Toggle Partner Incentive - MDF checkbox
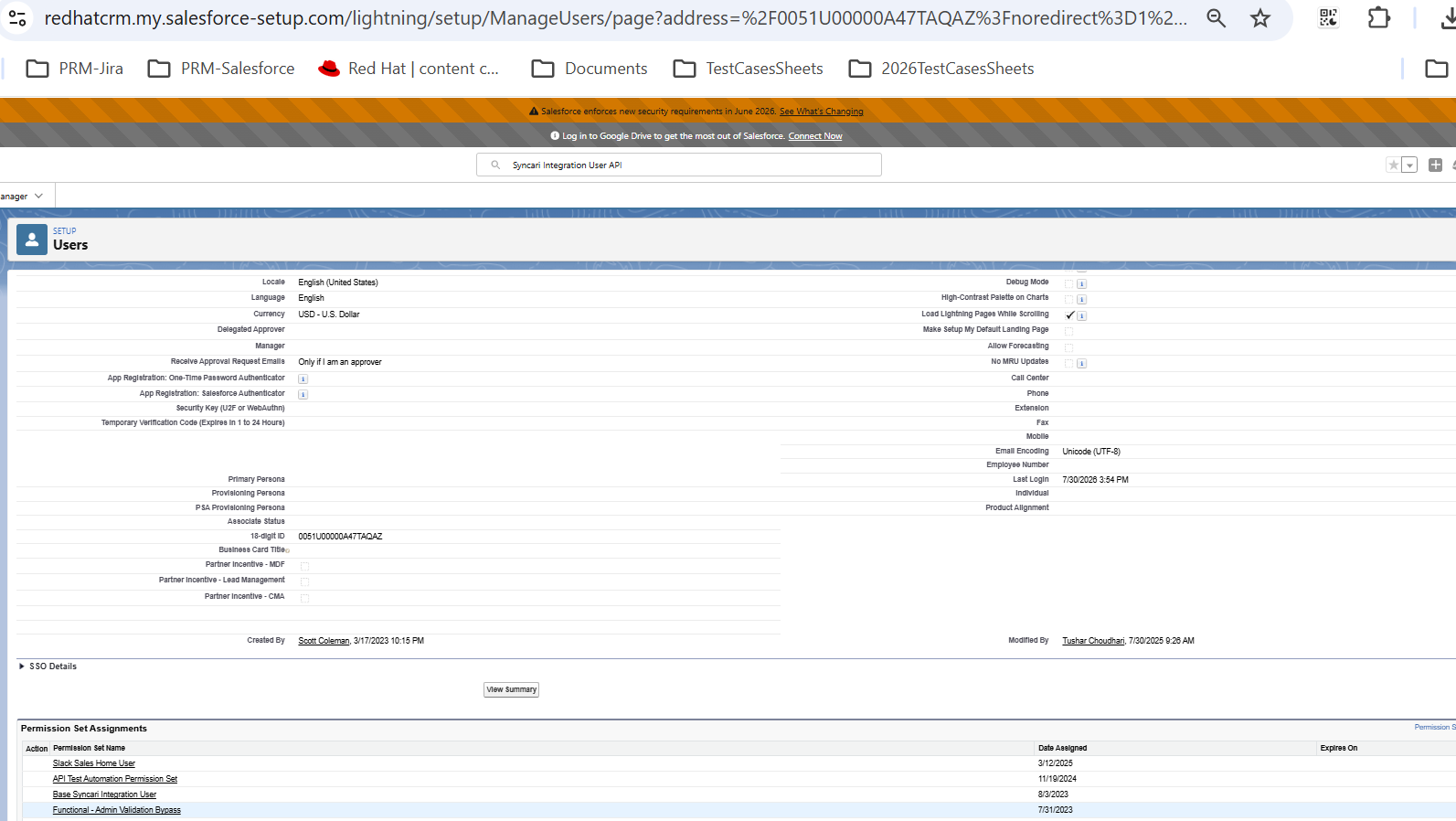Screen dimensions: 1456x821 tap(304, 567)
